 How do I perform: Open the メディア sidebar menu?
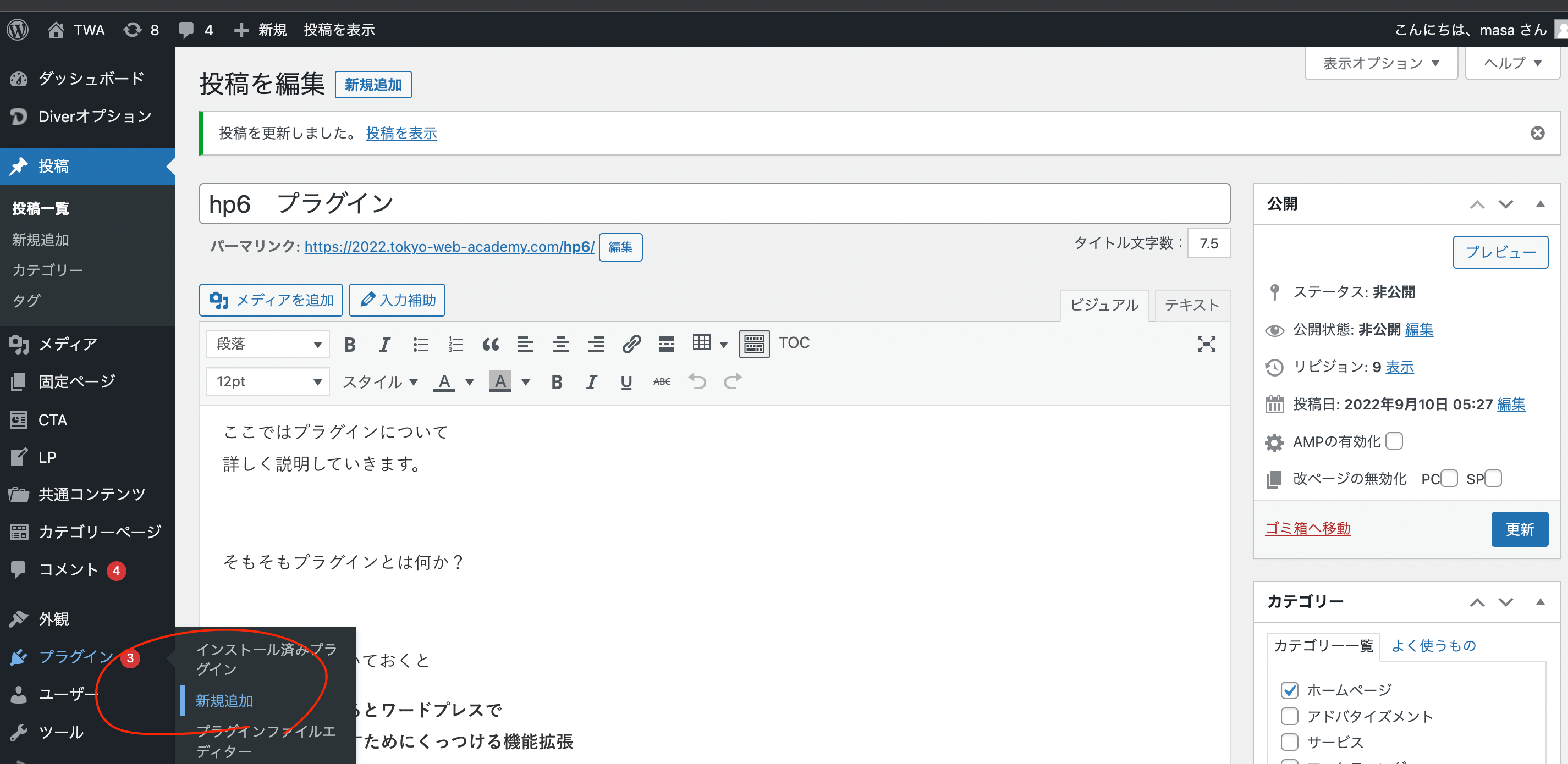click(x=87, y=344)
